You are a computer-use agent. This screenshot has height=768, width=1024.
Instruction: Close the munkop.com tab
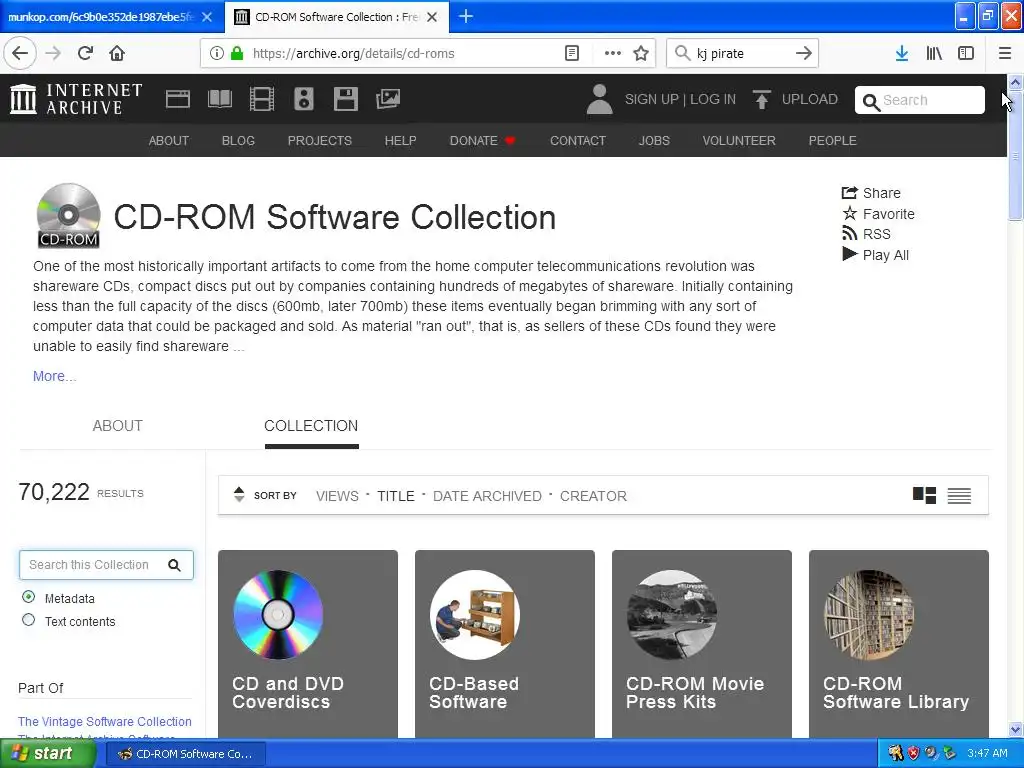207,17
